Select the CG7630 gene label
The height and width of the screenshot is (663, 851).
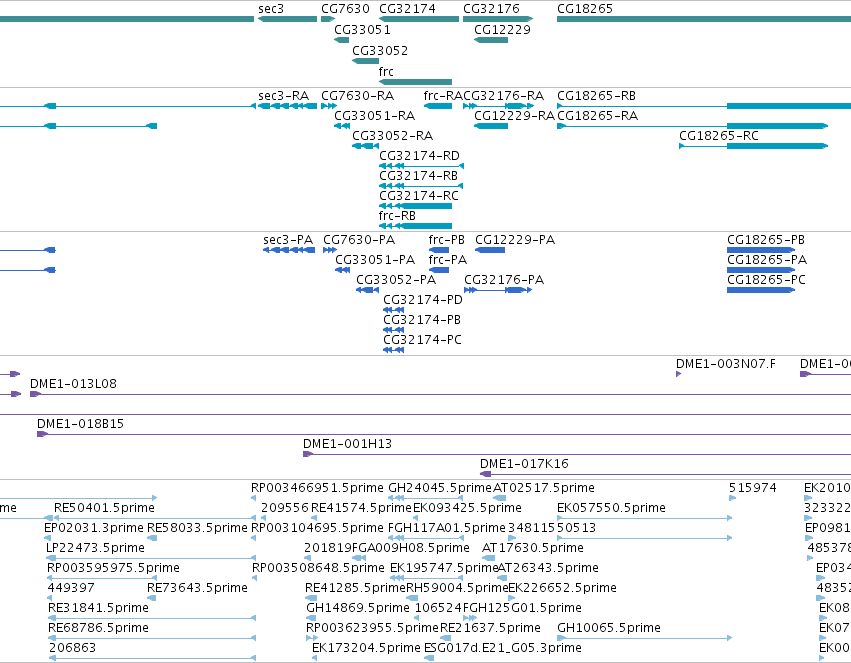point(345,9)
